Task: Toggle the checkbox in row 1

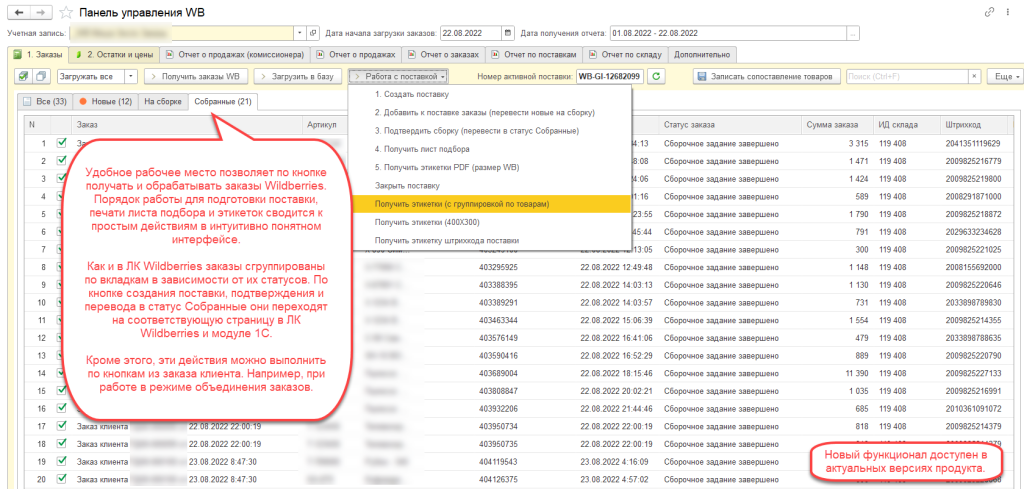Action: pyautogui.click(x=62, y=143)
